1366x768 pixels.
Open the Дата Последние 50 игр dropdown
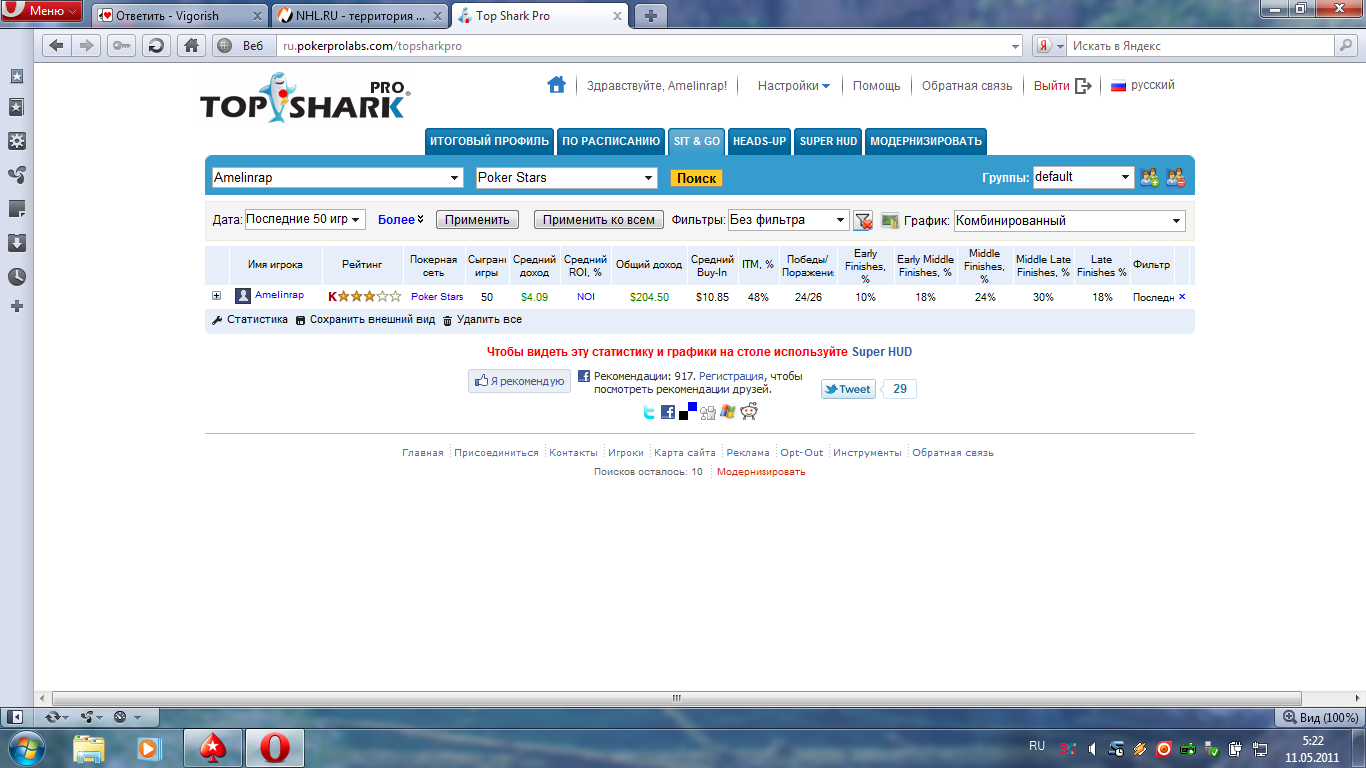pyautogui.click(x=305, y=220)
